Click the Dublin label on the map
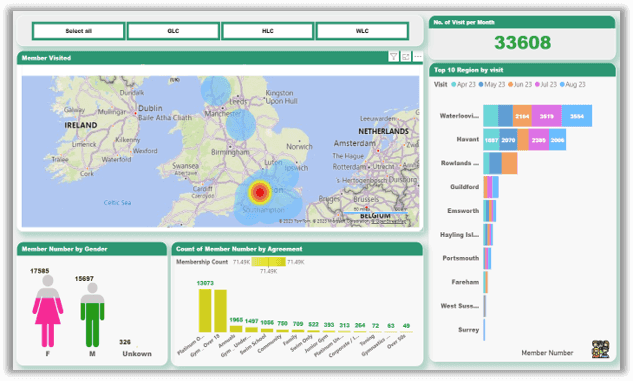The image size is (633, 381). click(150, 108)
